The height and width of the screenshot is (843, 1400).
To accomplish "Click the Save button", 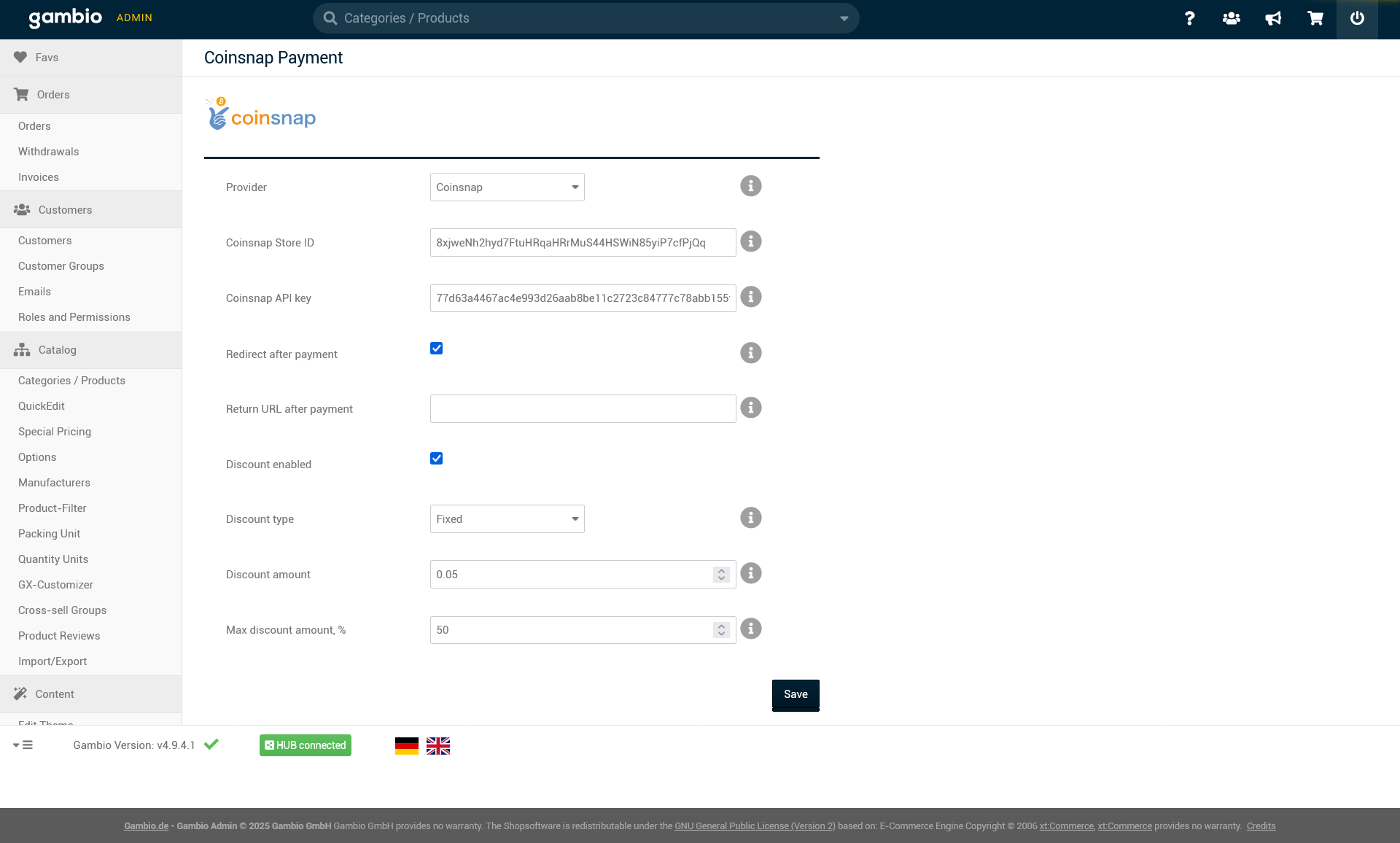I will tap(796, 695).
